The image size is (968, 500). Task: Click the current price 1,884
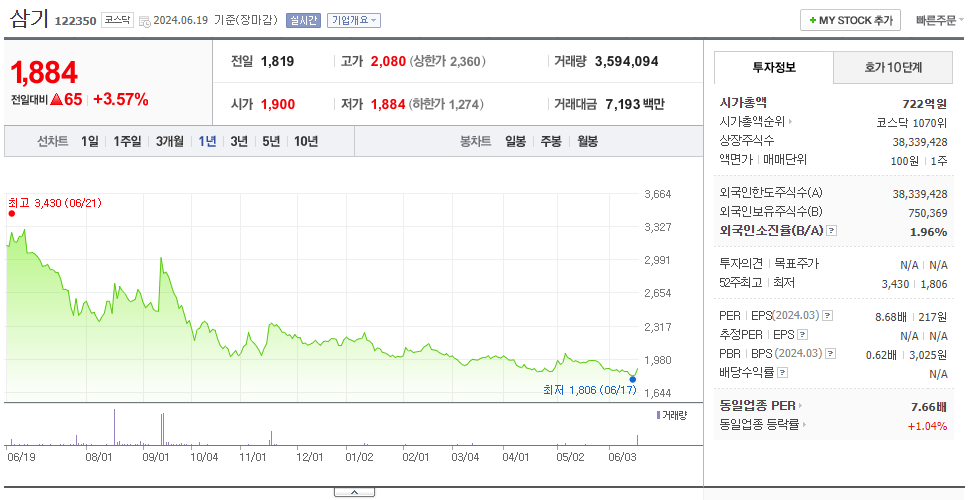[x=44, y=73]
